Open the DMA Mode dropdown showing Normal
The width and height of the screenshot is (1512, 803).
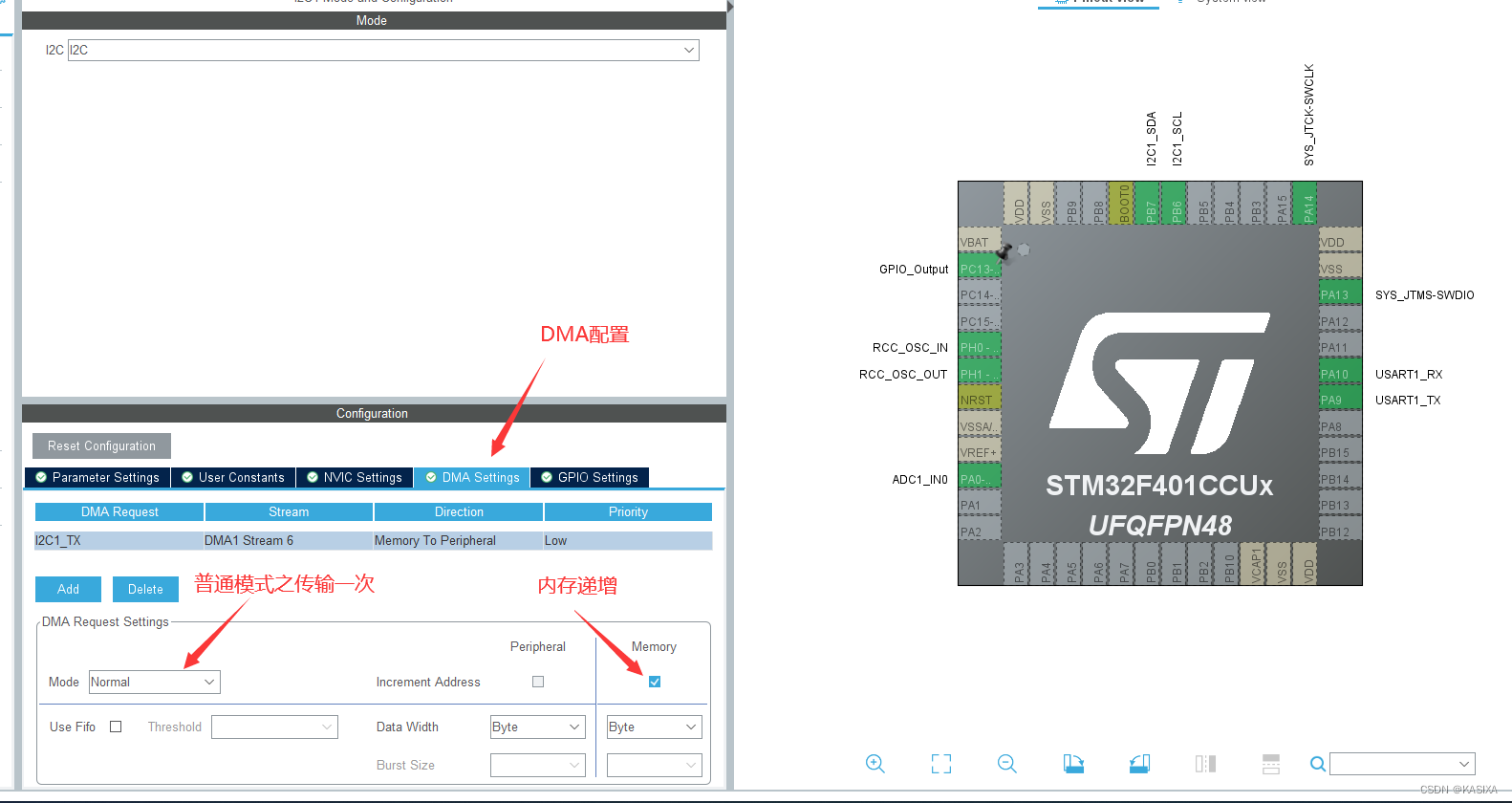155,682
